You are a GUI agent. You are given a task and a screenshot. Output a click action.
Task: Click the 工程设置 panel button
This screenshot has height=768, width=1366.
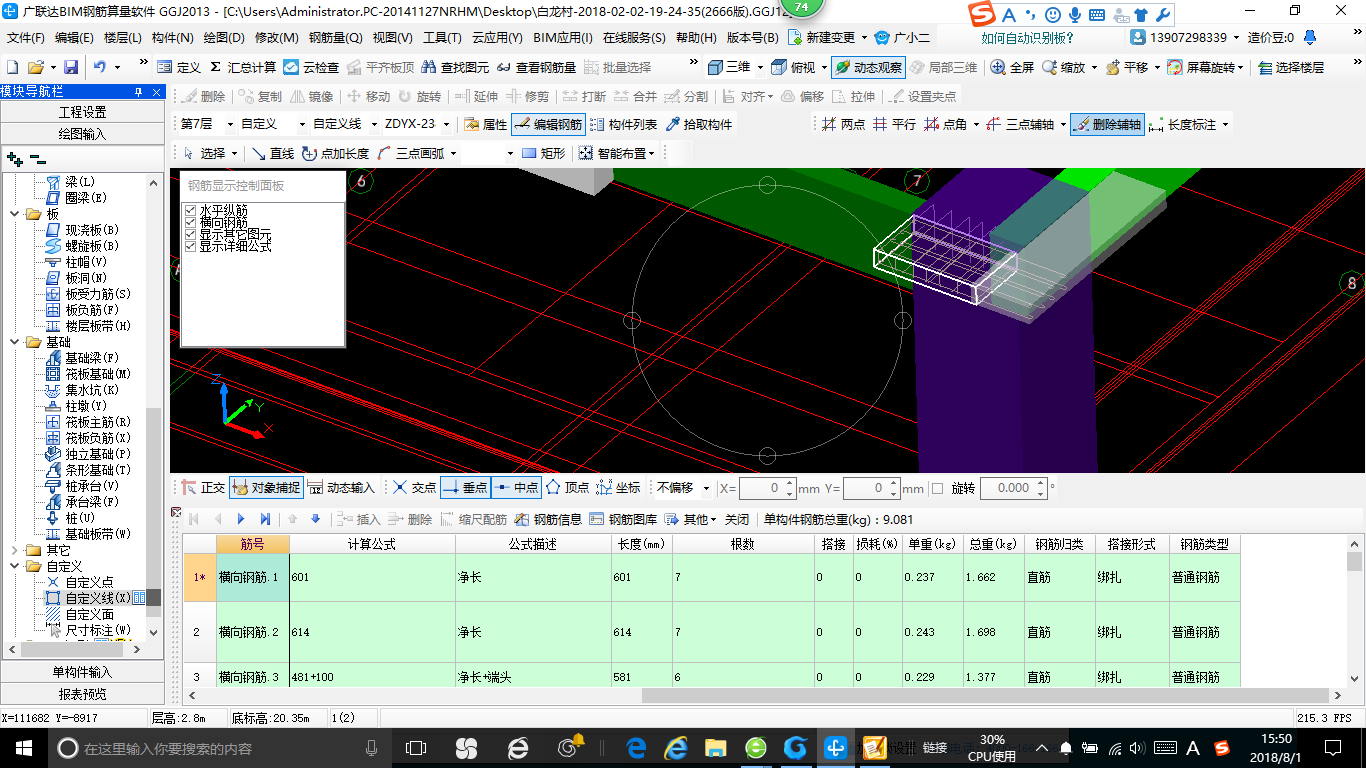pyautogui.click(x=82, y=112)
